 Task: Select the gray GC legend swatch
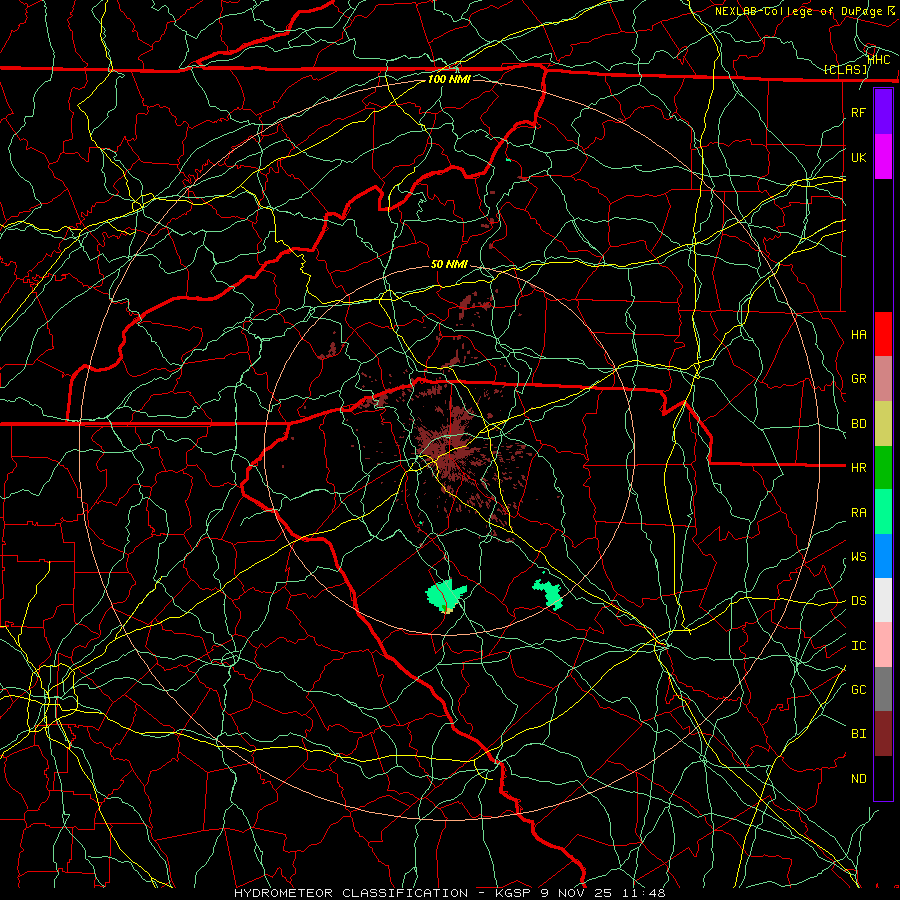click(x=883, y=689)
